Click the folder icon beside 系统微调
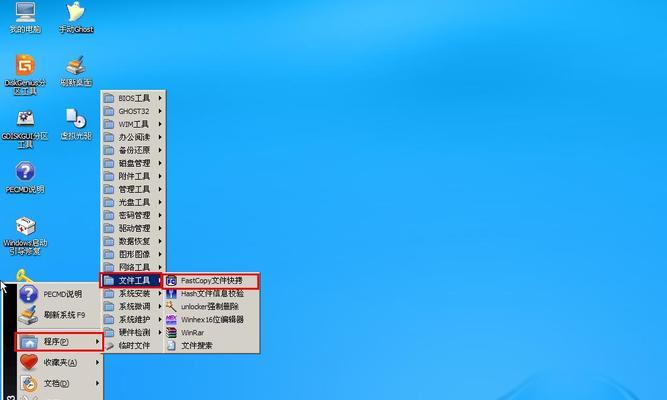This screenshot has width=667, height=400. click(109, 306)
